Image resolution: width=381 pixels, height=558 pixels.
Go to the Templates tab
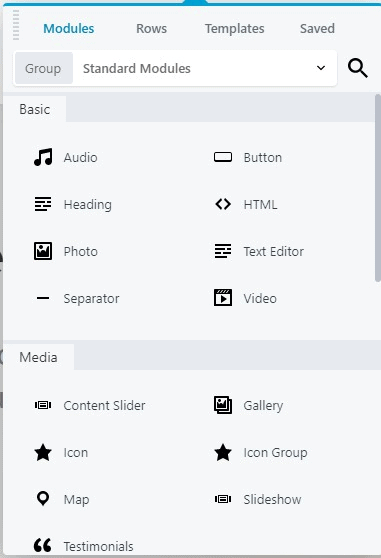point(234,29)
